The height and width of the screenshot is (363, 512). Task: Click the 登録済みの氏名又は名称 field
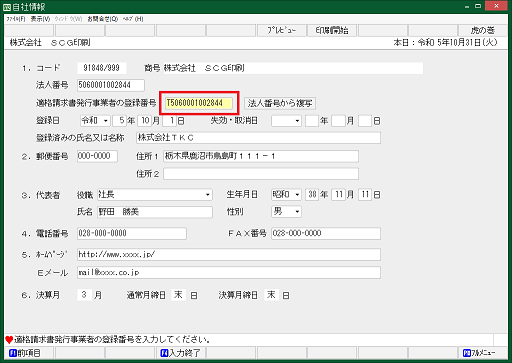[258, 138]
